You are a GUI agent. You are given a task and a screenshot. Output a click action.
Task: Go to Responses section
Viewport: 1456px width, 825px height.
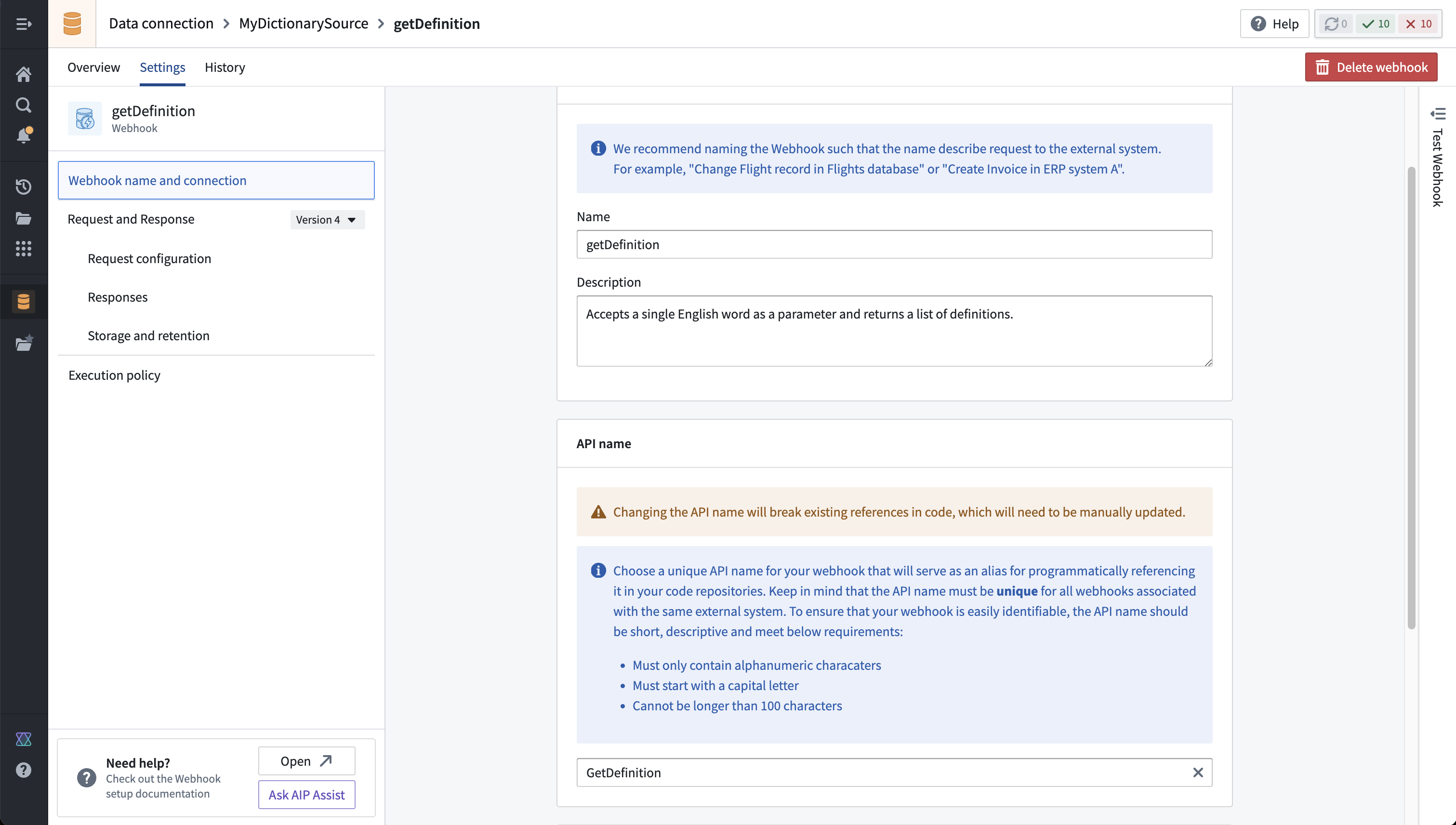117,297
